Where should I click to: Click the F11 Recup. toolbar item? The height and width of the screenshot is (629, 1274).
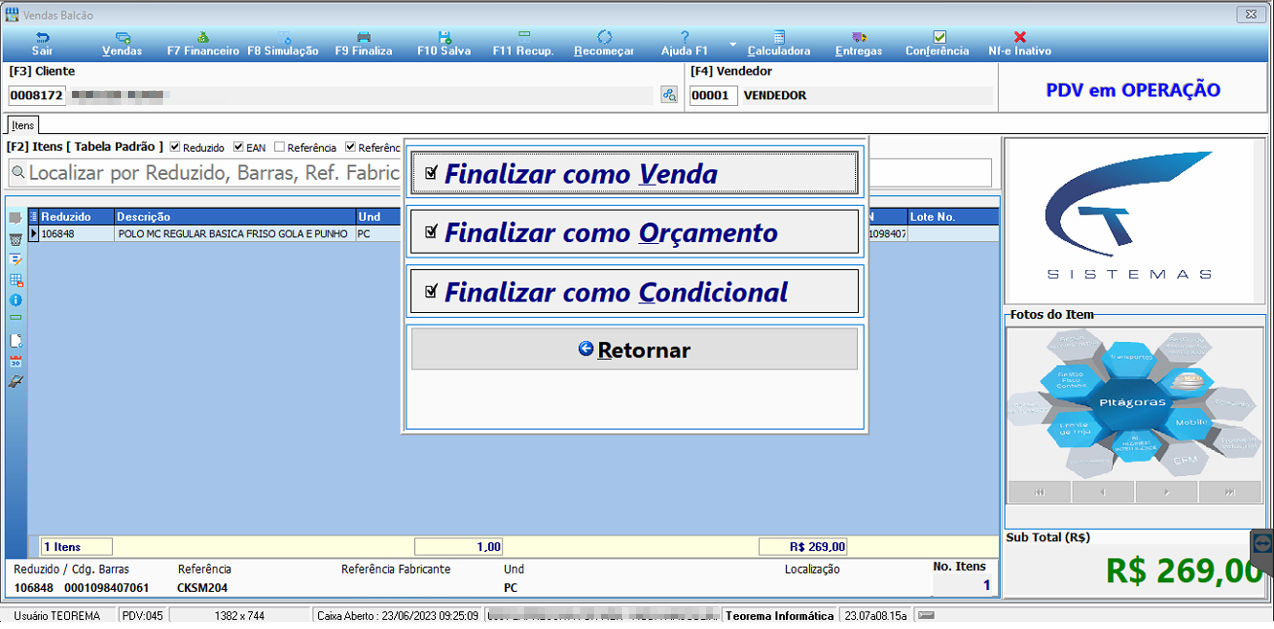click(x=523, y=43)
